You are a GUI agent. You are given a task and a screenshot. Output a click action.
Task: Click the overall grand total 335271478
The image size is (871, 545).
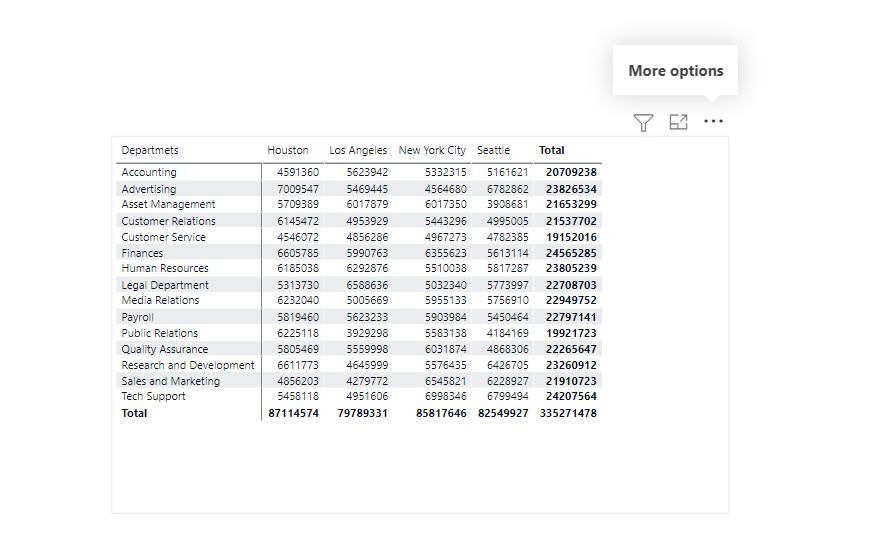tap(568, 413)
